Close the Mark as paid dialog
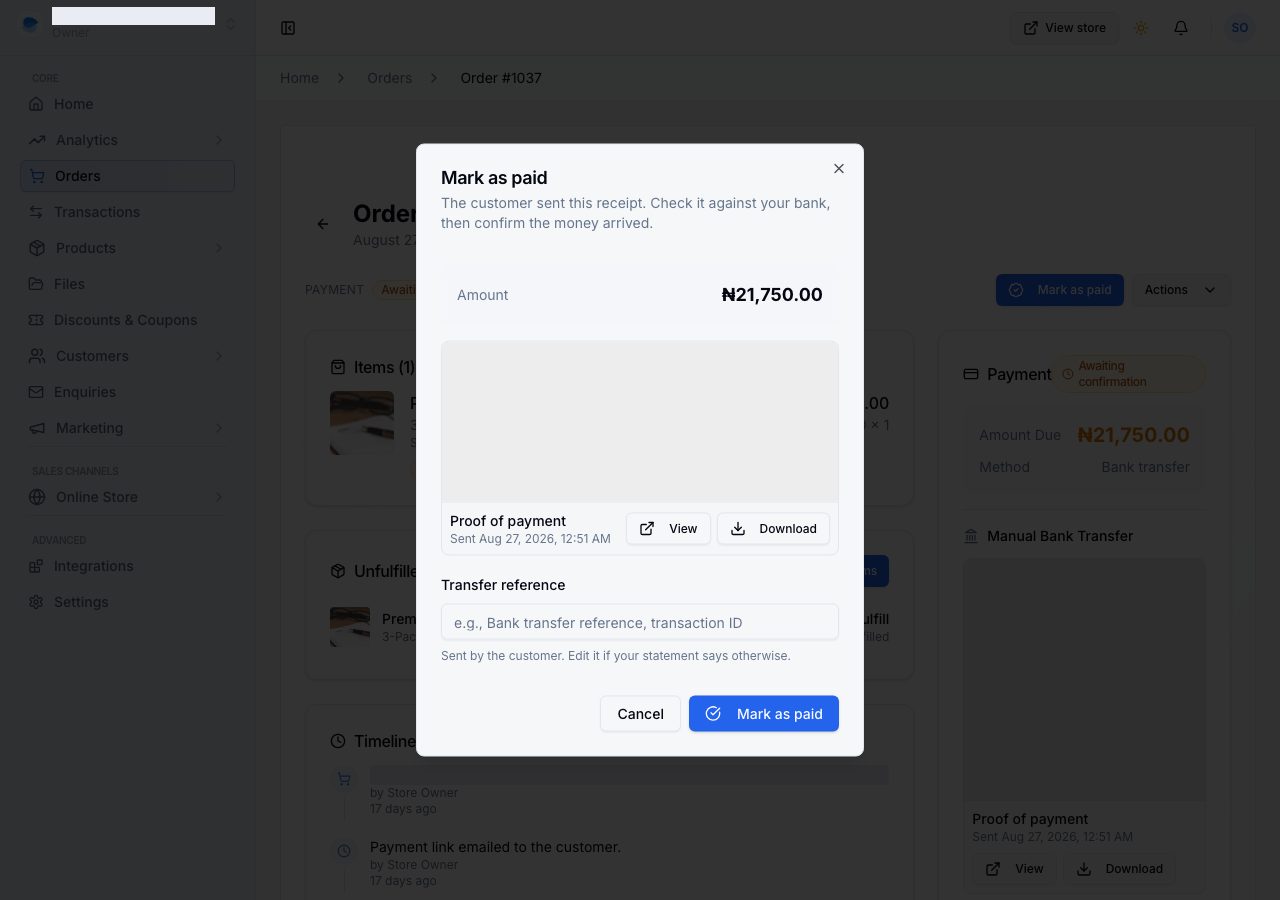 click(839, 168)
